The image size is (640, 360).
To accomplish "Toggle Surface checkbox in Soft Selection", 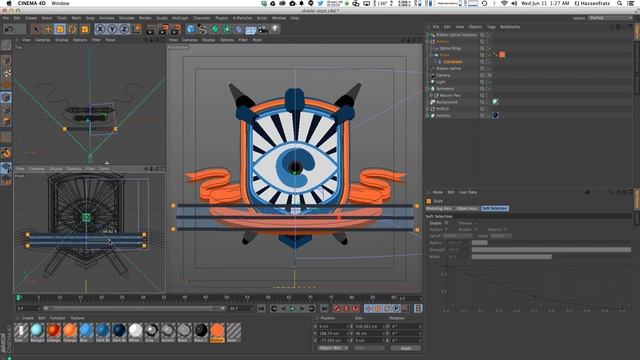I will (x=446, y=229).
